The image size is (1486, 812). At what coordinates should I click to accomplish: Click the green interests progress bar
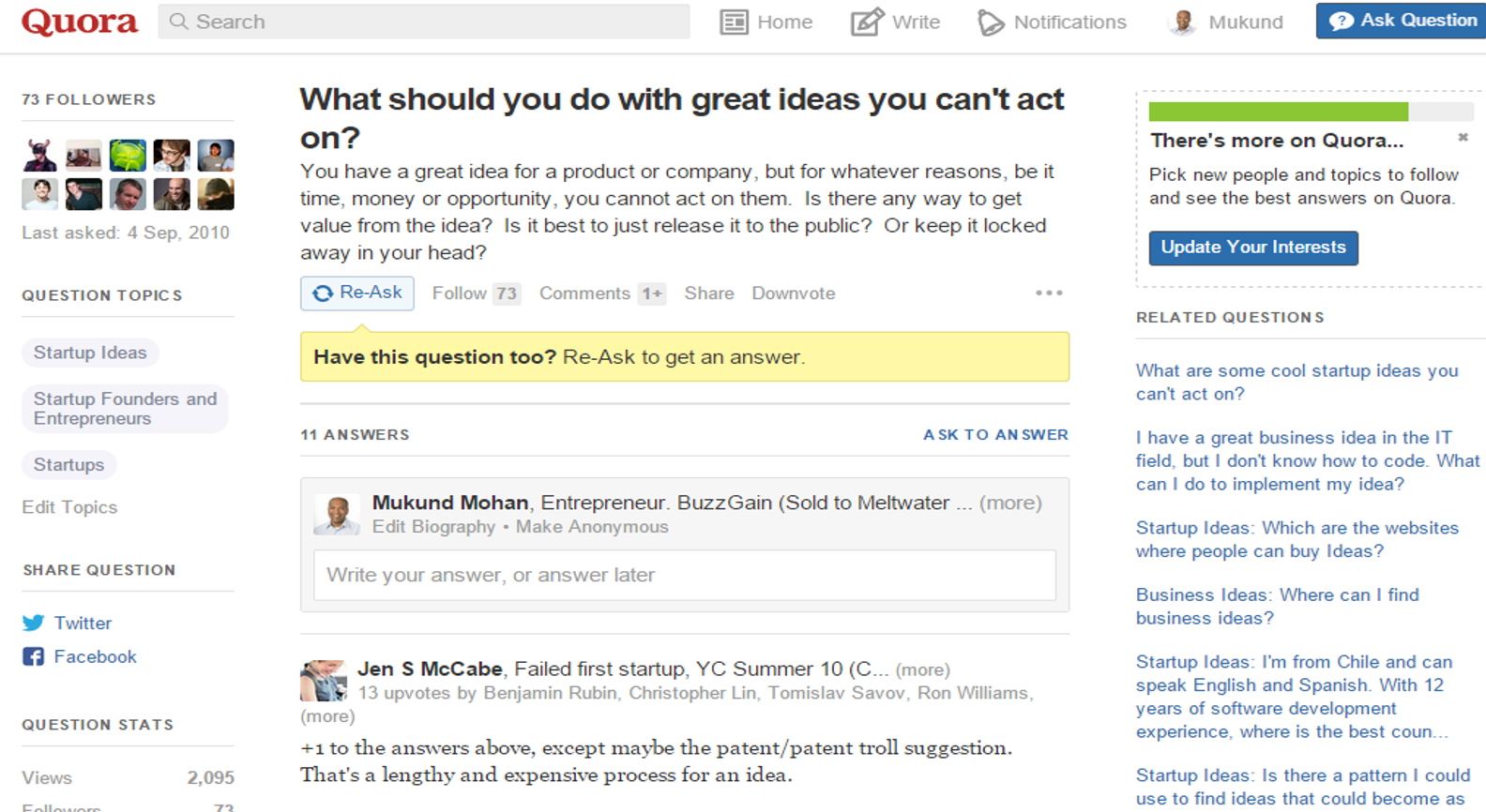click(1278, 112)
